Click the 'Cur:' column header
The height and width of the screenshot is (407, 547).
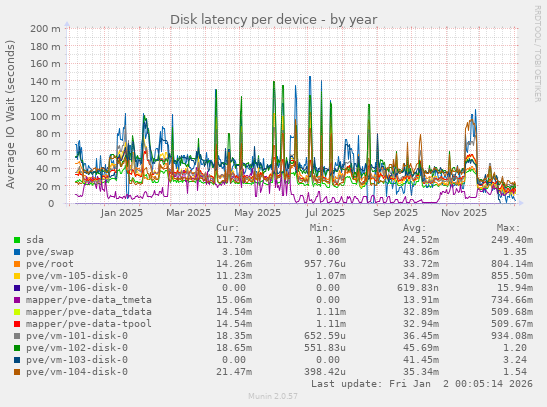pos(228,228)
